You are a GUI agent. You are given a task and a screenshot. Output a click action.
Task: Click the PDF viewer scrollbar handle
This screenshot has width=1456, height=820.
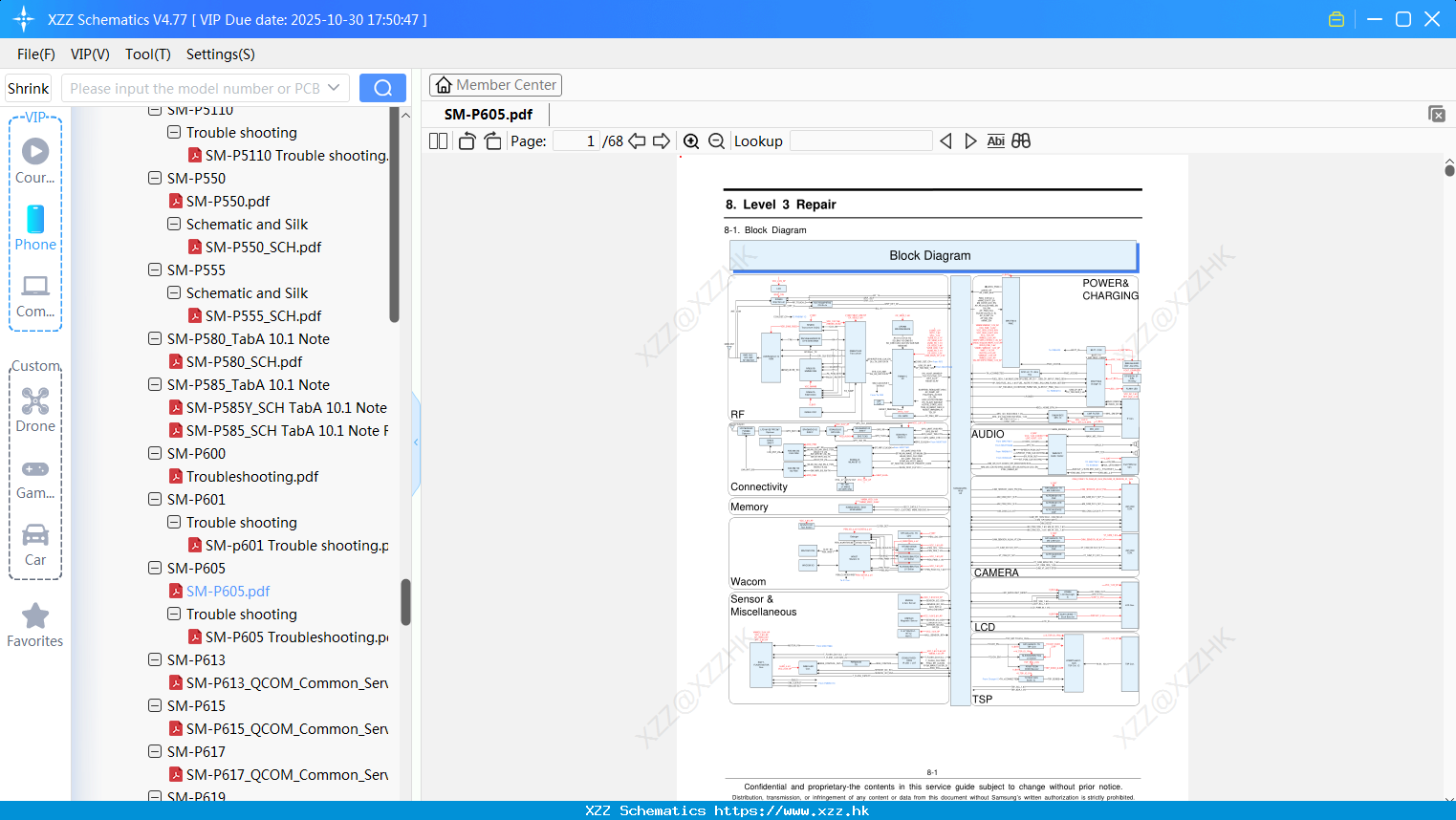point(1449,171)
